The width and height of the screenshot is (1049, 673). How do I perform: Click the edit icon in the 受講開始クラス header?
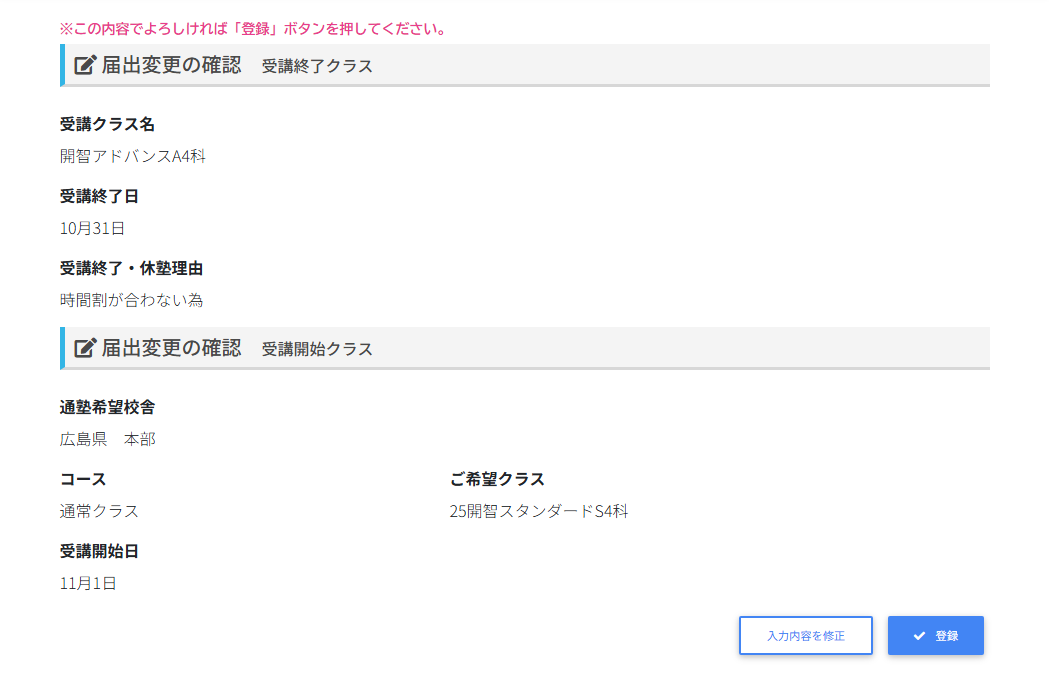85,348
